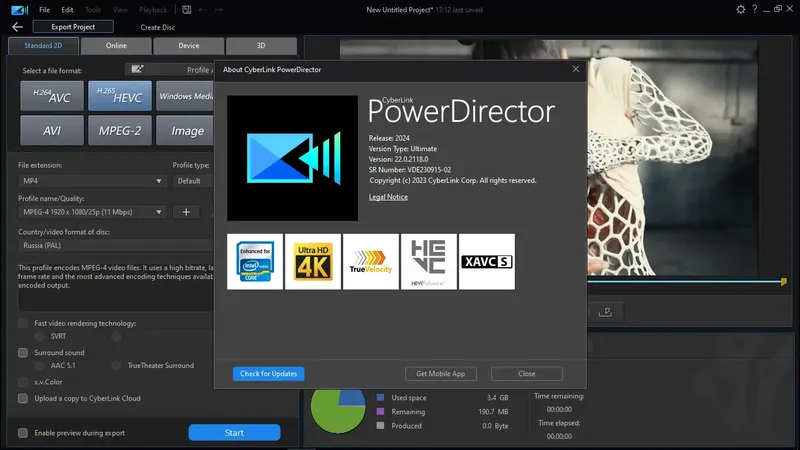Open the help question mark icon

coord(755,9)
